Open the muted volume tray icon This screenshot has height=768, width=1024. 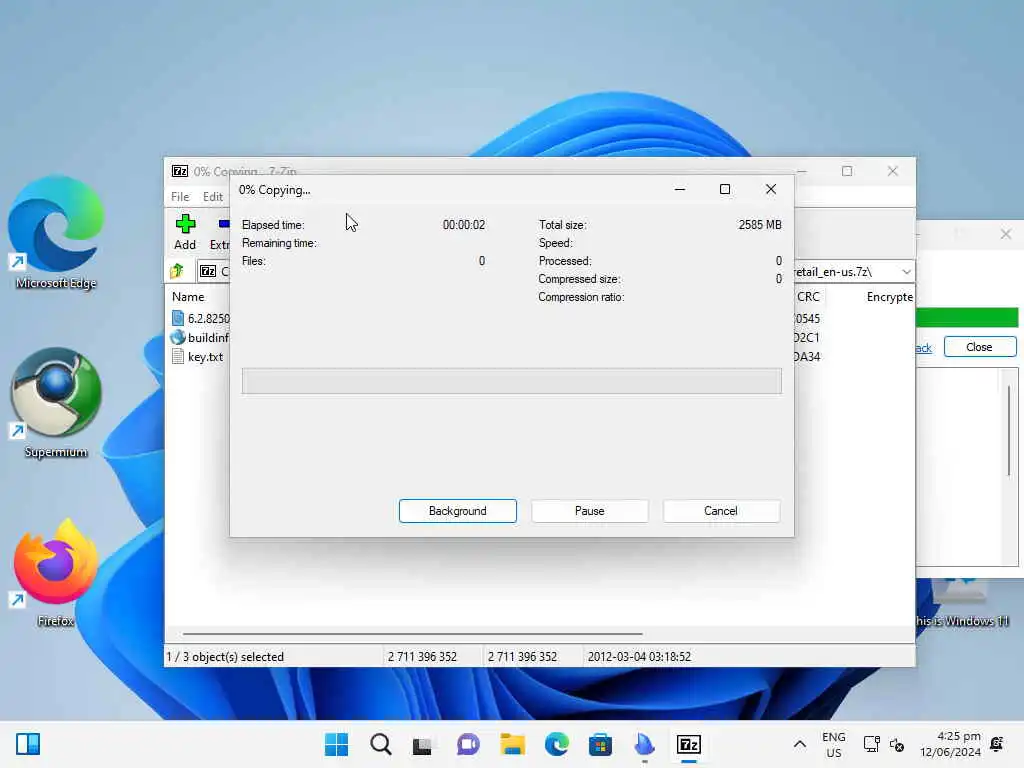tap(897, 745)
